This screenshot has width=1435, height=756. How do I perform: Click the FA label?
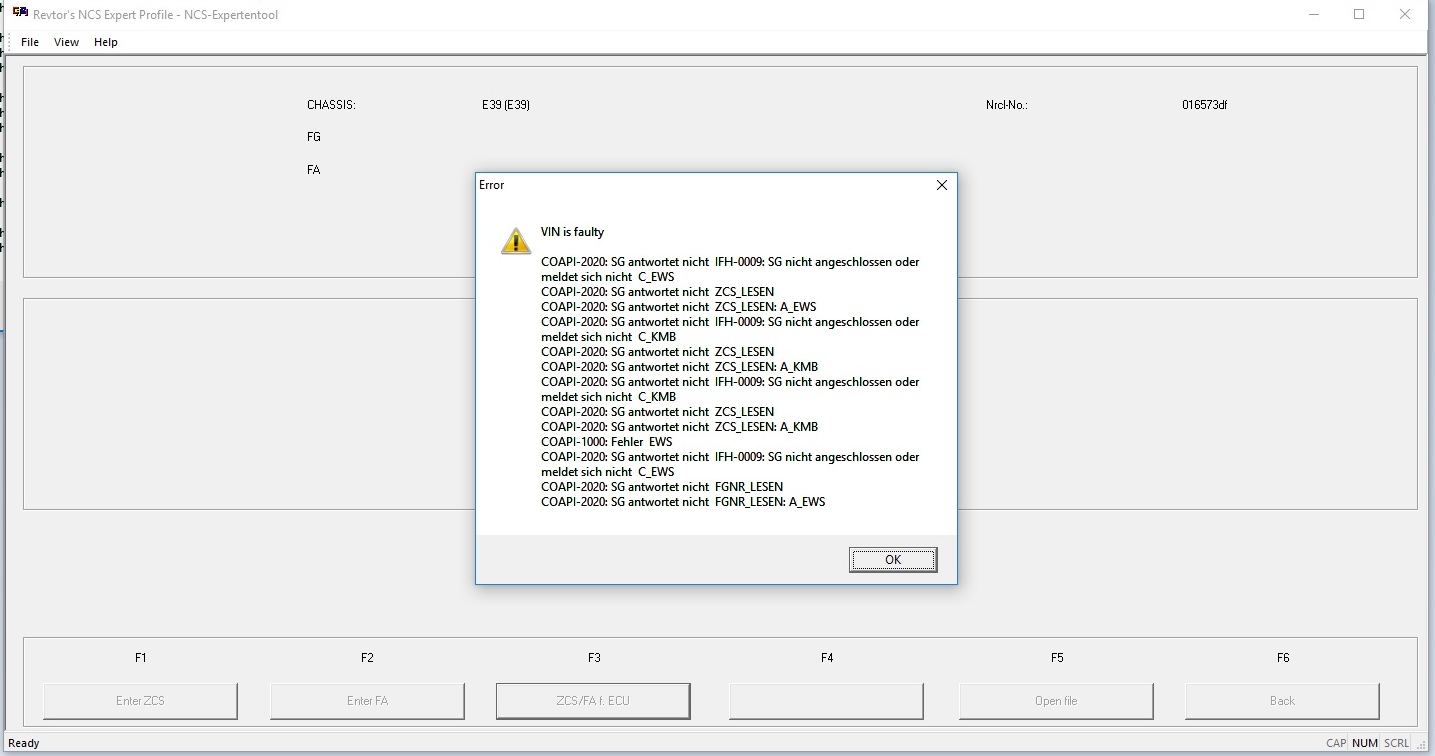[x=314, y=170]
